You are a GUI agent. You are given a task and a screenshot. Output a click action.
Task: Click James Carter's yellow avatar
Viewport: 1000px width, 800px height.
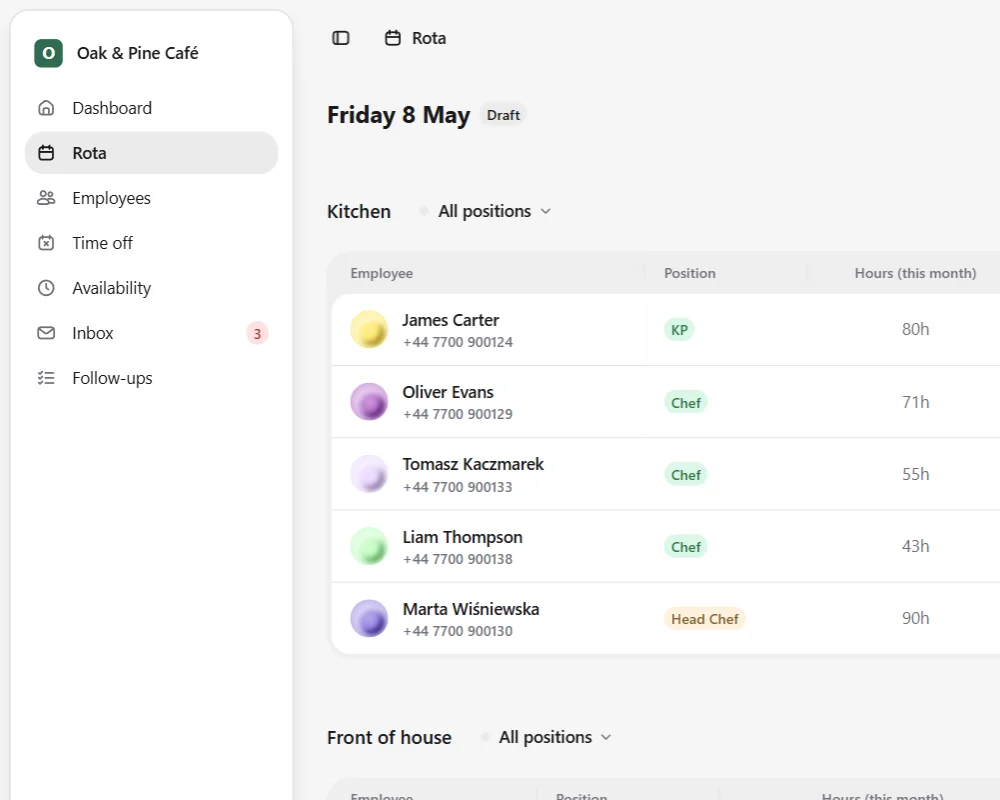pos(369,329)
